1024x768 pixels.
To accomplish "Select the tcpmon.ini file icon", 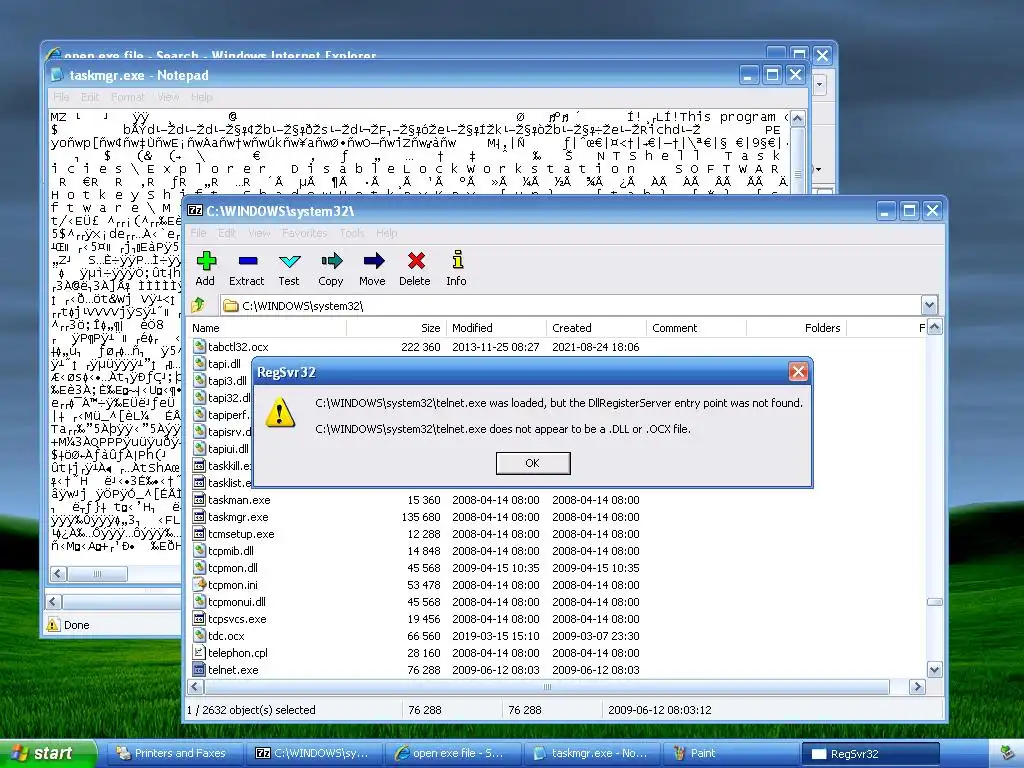I will pos(199,584).
